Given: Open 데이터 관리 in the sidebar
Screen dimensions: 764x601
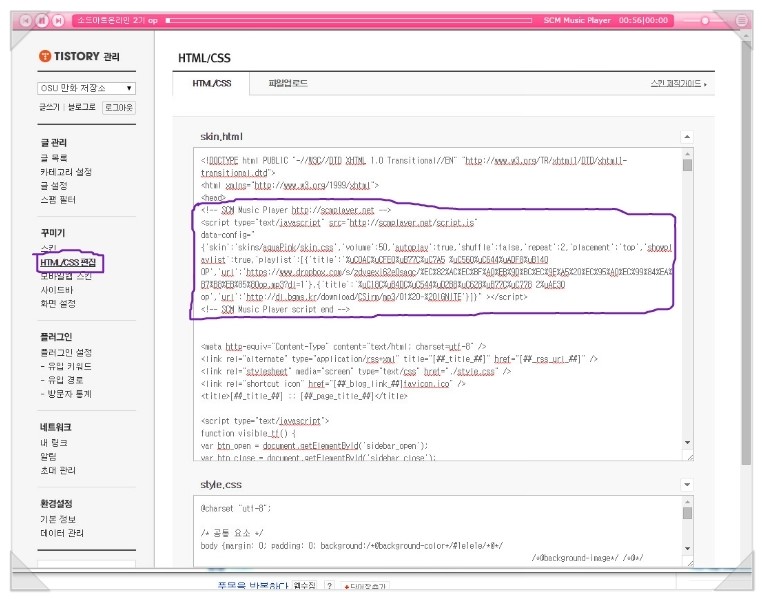Looking at the screenshot, I should click(x=62, y=533).
